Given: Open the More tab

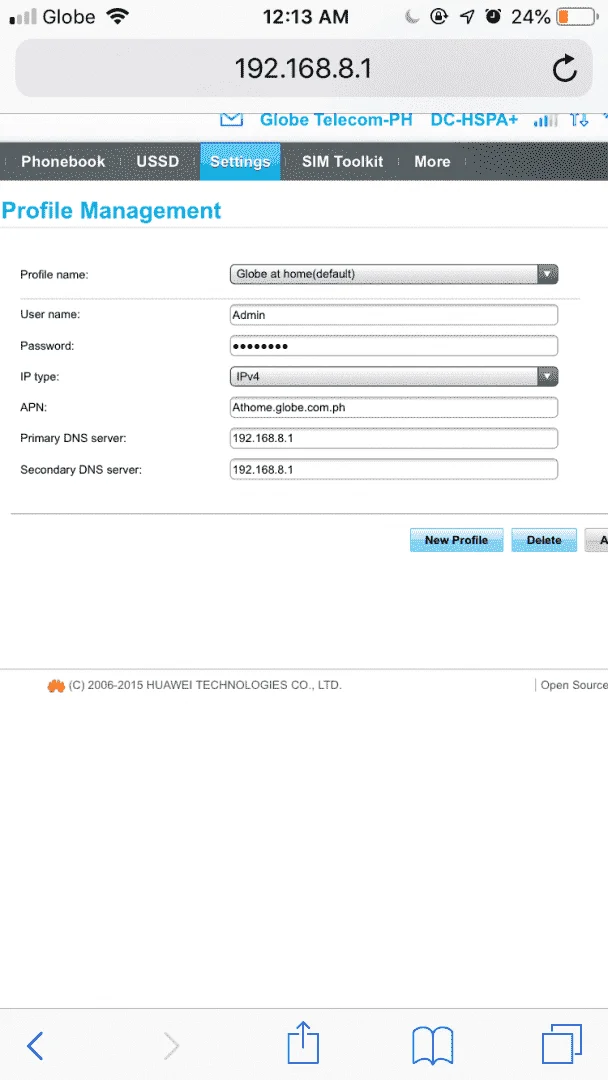Looking at the screenshot, I should (432, 161).
